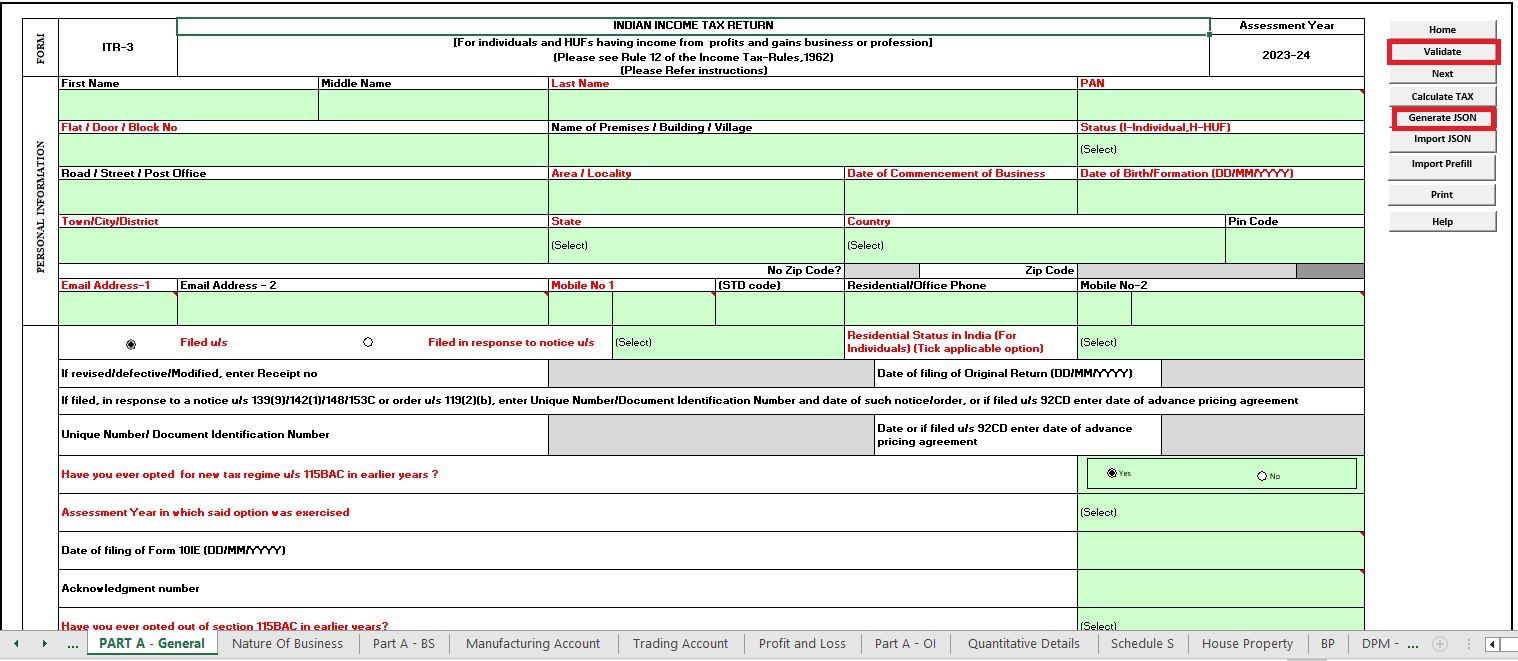The height and width of the screenshot is (661, 1518).
Task: Click the Home button
Action: pyautogui.click(x=1442, y=30)
